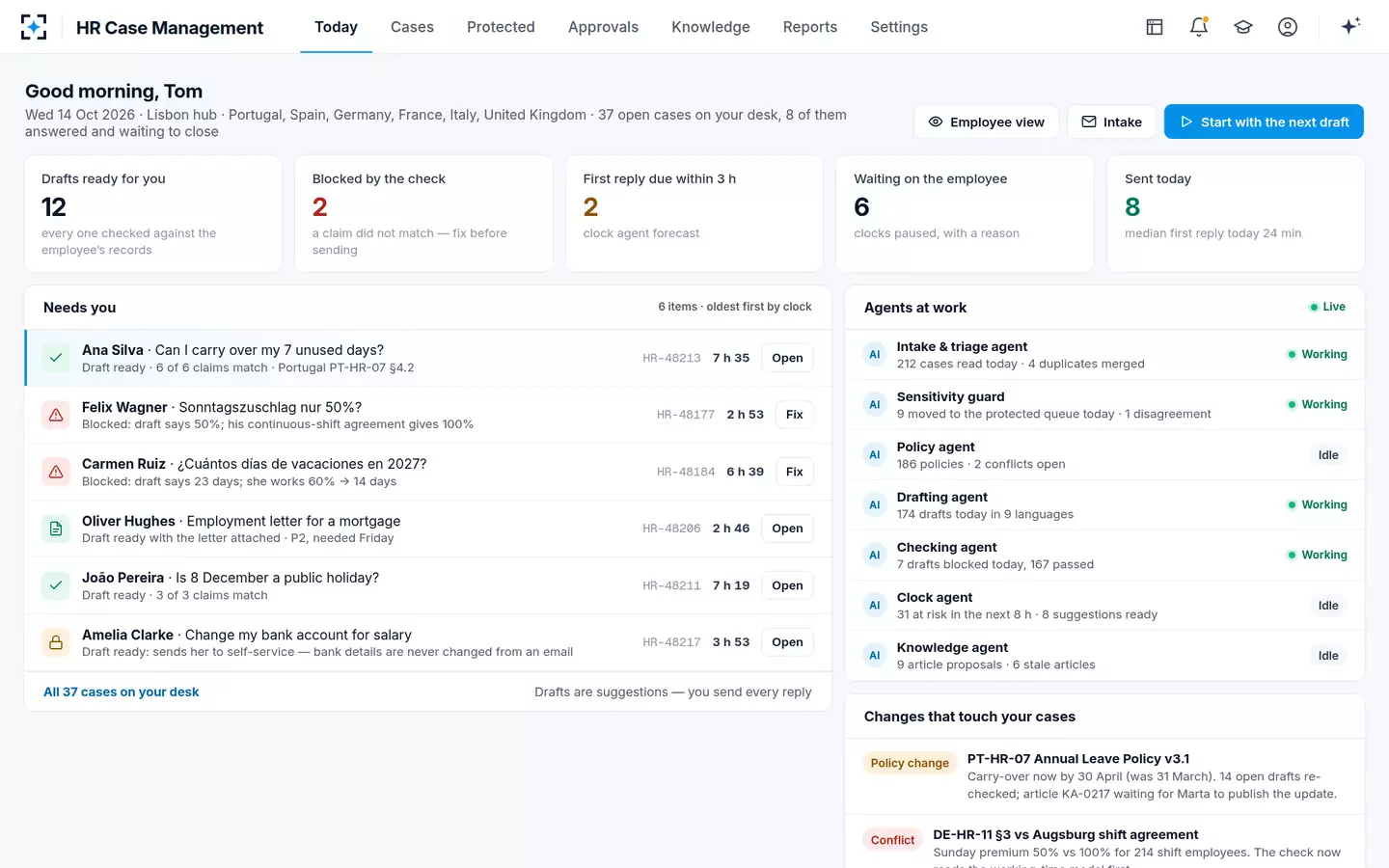The height and width of the screenshot is (868, 1389).
Task: Select the Knowledge tab
Action: coord(711,27)
